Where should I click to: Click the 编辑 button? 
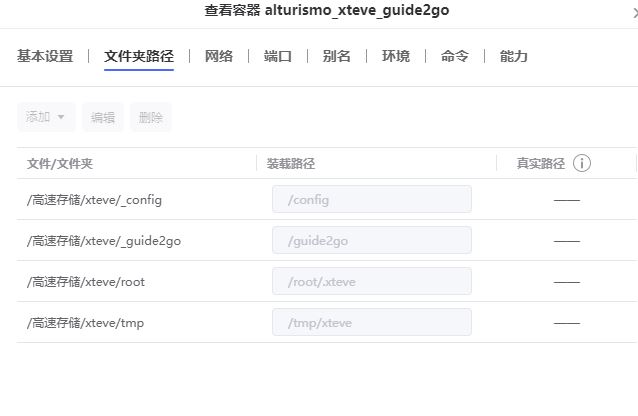click(103, 117)
